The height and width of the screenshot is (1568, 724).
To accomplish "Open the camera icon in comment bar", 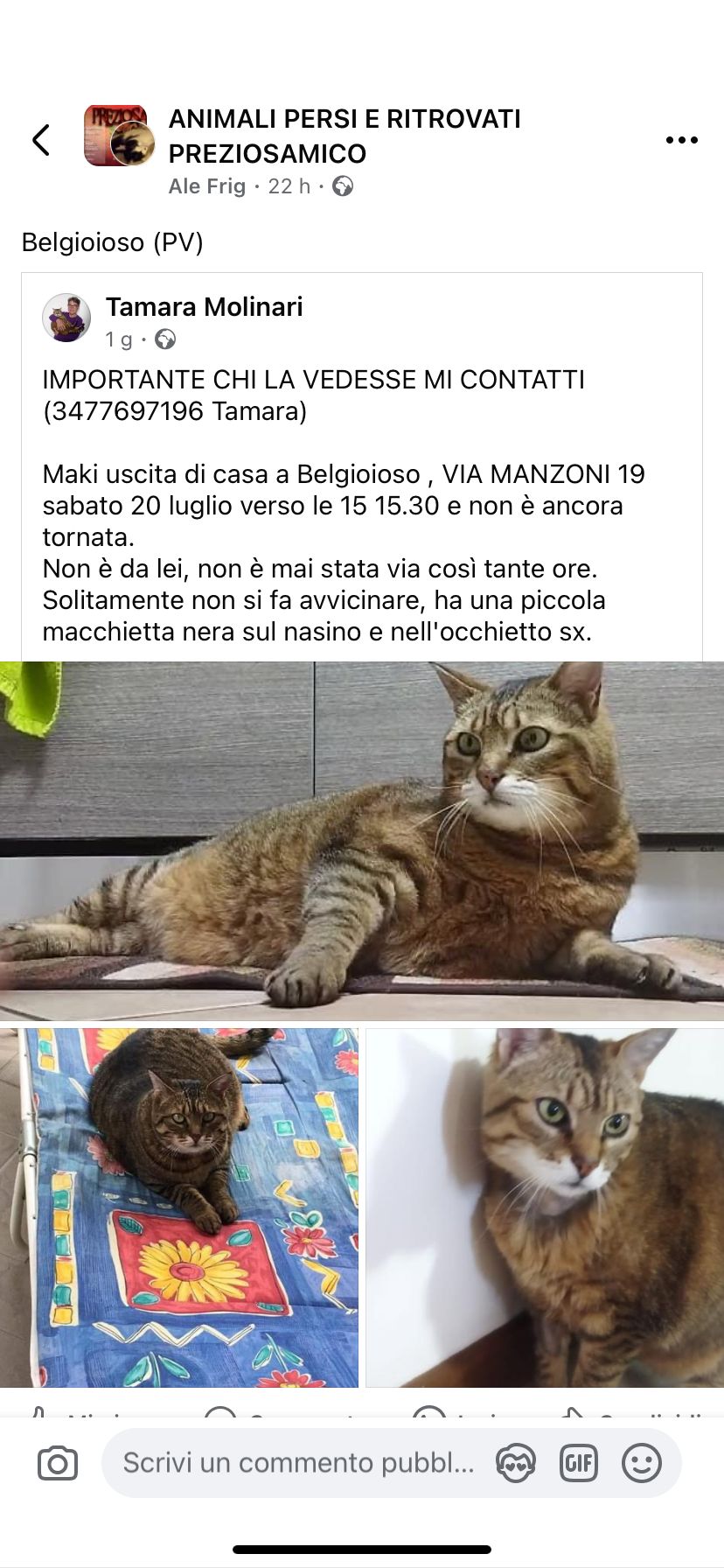I will pos(58,1463).
